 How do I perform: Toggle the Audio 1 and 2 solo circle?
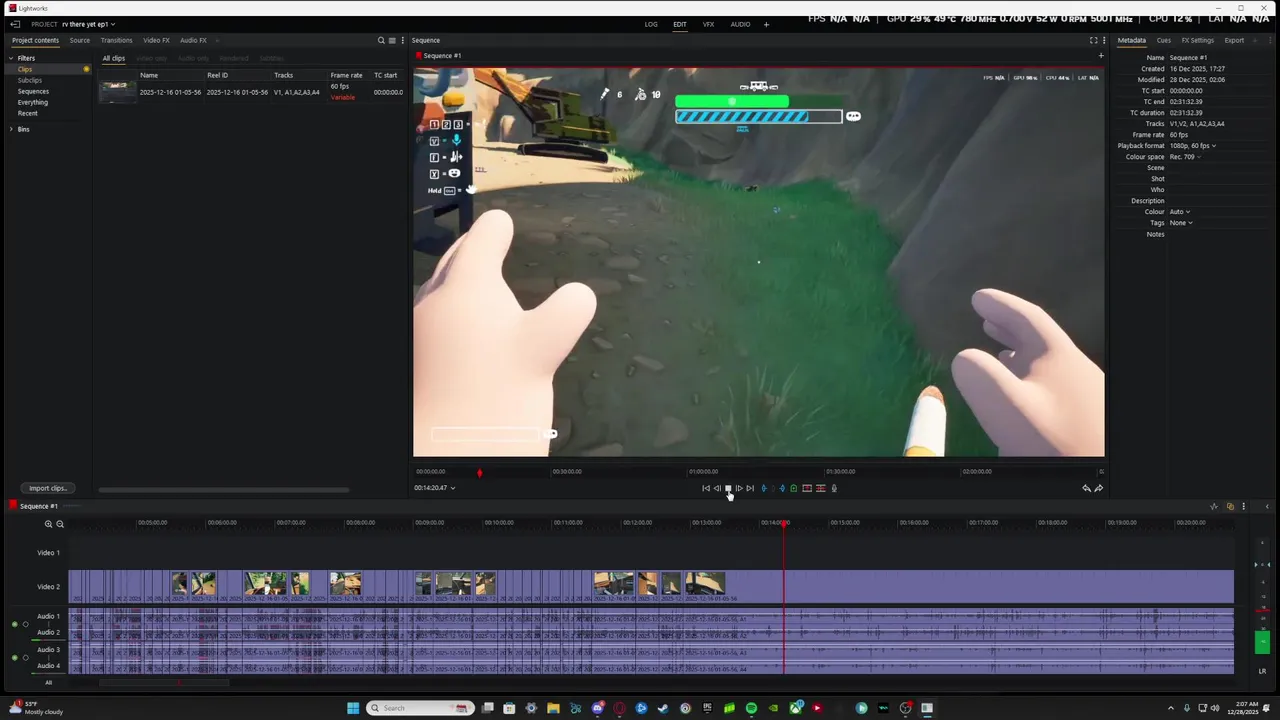point(25,624)
